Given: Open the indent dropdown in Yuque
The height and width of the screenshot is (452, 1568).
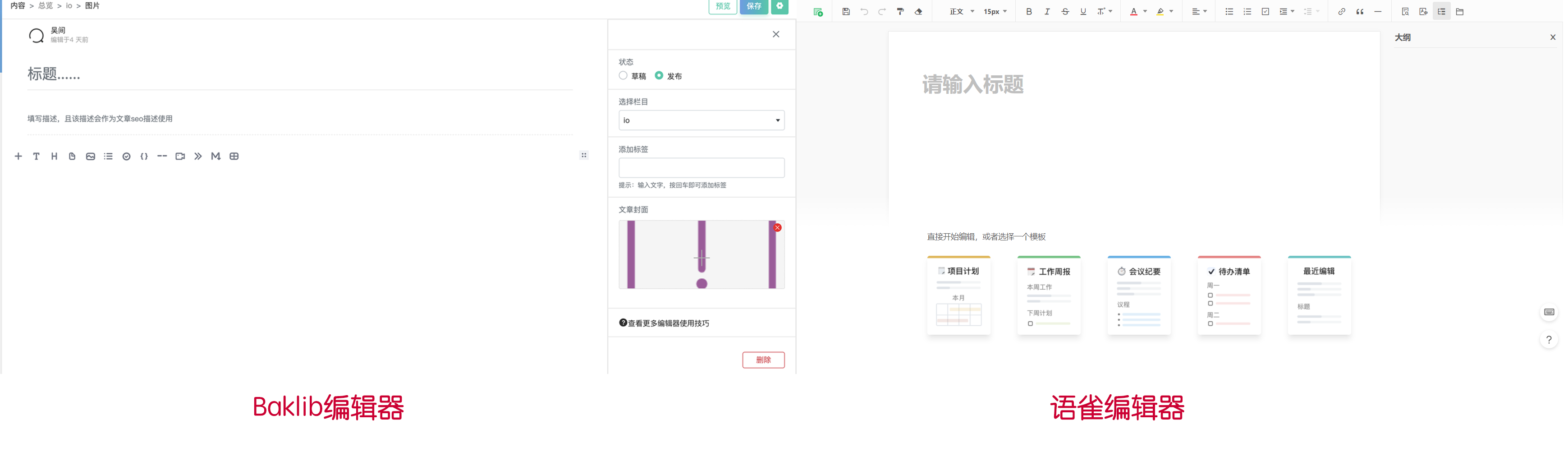Looking at the screenshot, I should pyautogui.click(x=1287, y=12).
